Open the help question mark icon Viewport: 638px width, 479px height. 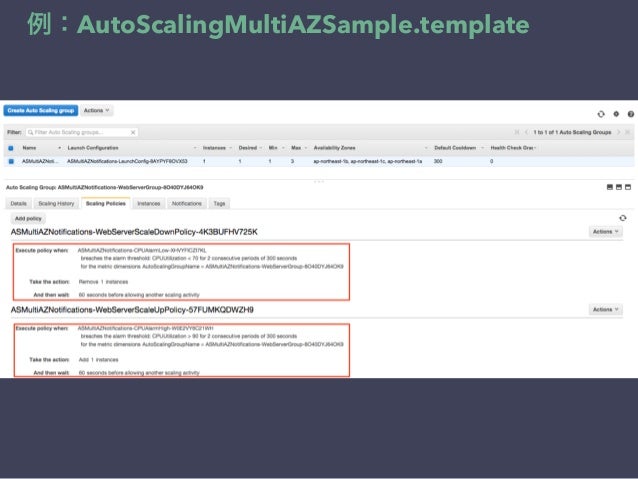click(631, 114)
